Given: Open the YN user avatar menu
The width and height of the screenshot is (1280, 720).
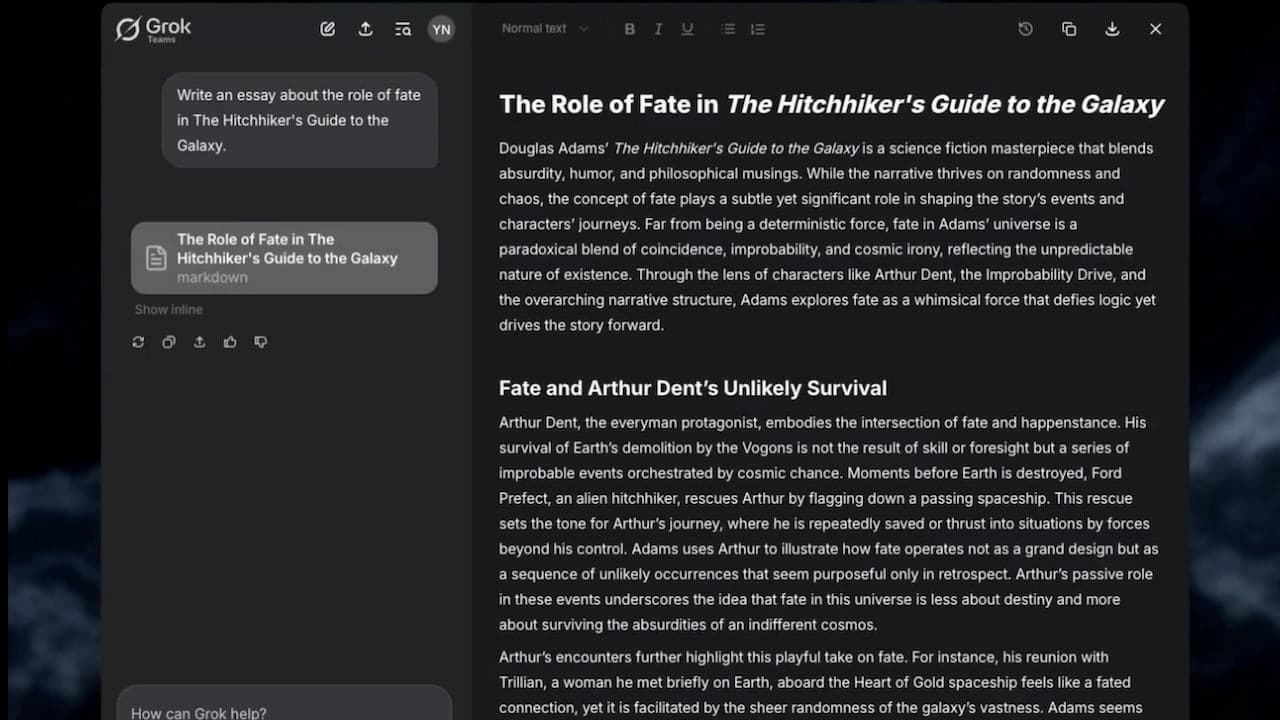Looking at the screenshot, I should 441,29.
